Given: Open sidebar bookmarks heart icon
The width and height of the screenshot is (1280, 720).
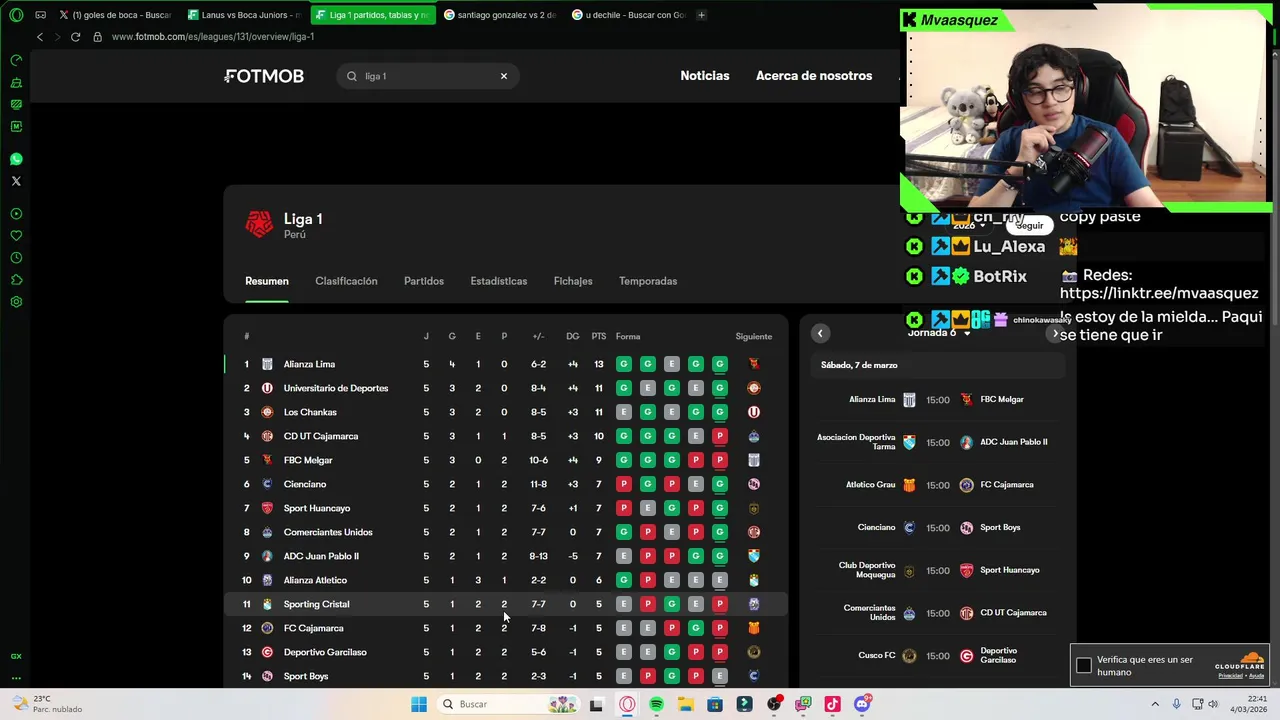Looking at the screenshot, I should pos(16,236).
